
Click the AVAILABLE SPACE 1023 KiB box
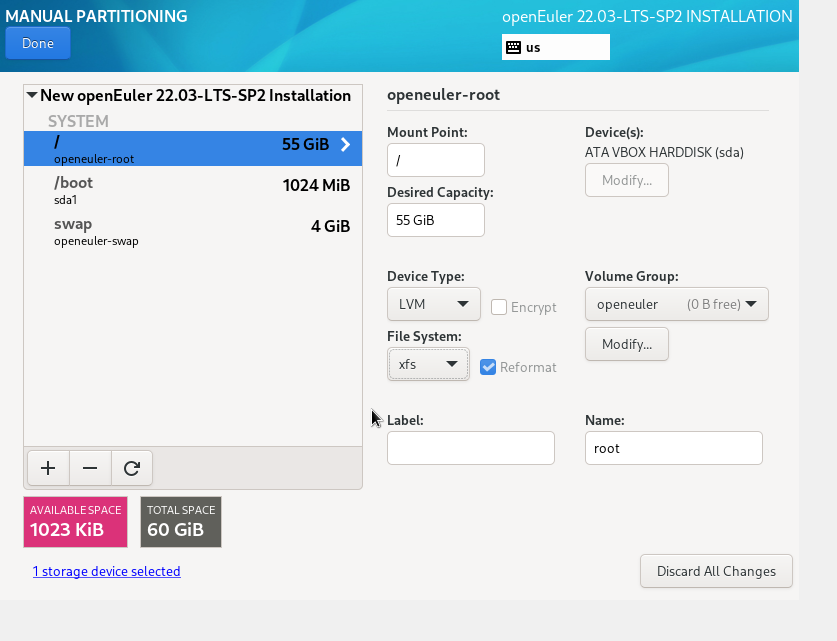click(75, 522)
